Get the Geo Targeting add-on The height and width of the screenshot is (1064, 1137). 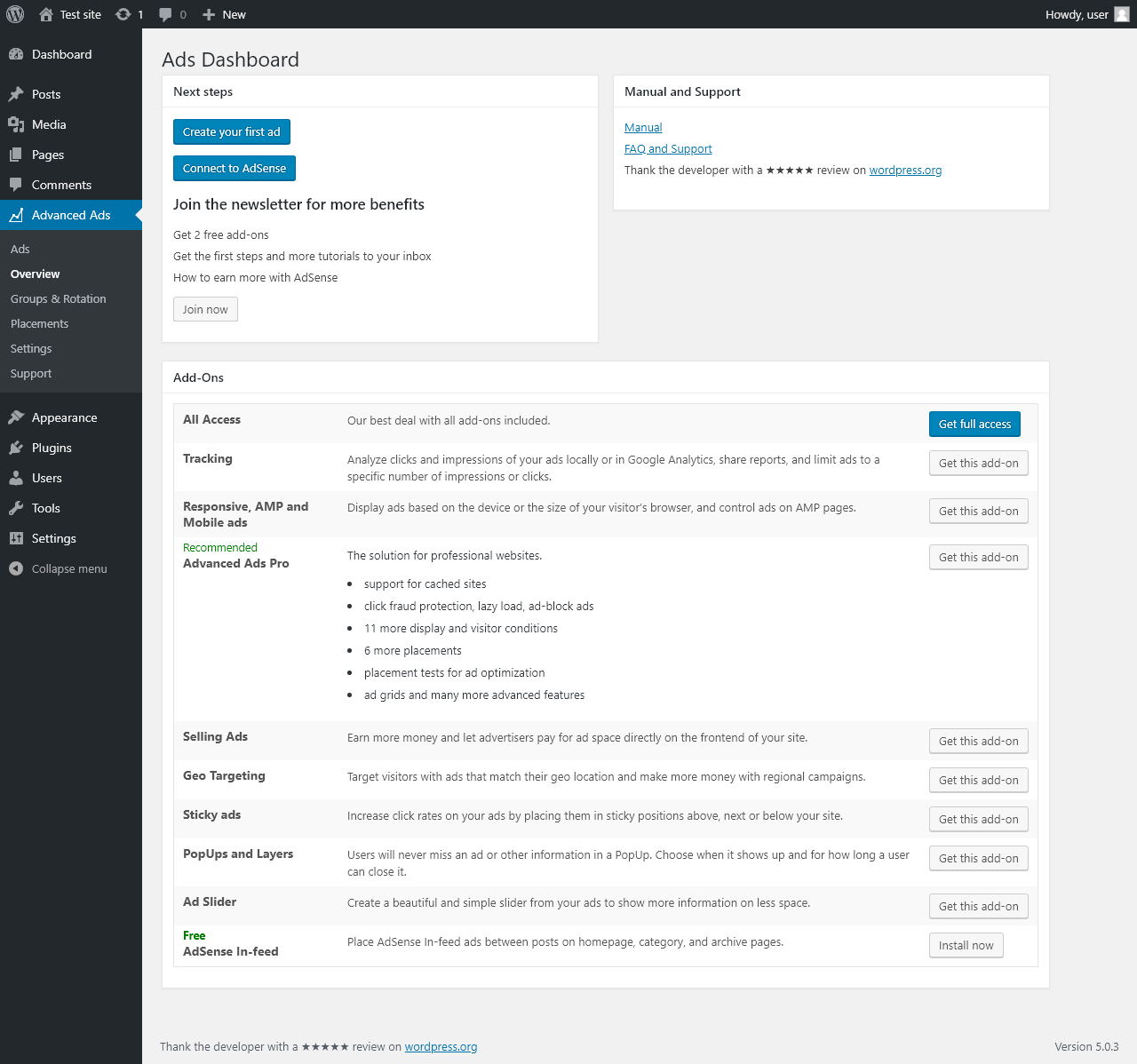pyautogui.click(x=979, y=780)
